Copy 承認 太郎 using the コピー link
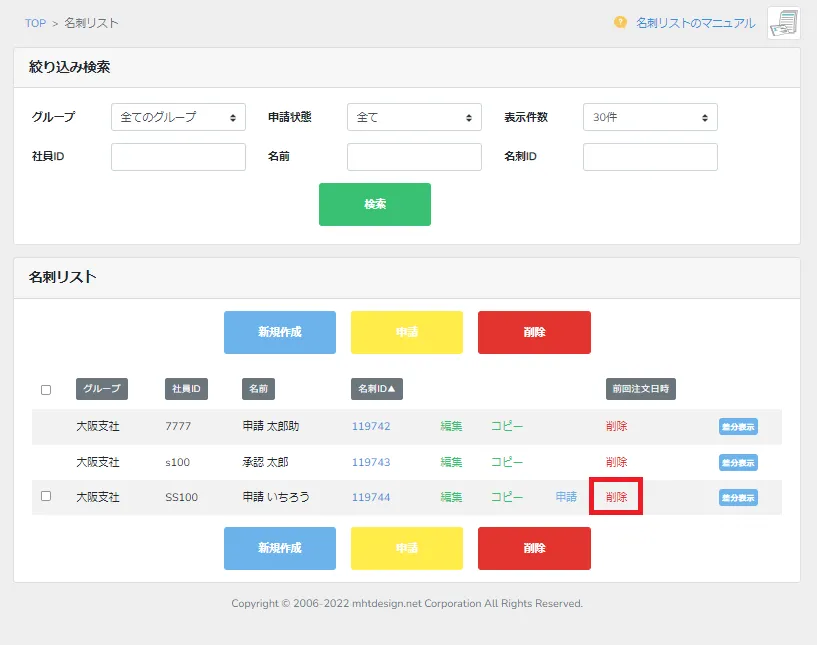 coord(507,462)
